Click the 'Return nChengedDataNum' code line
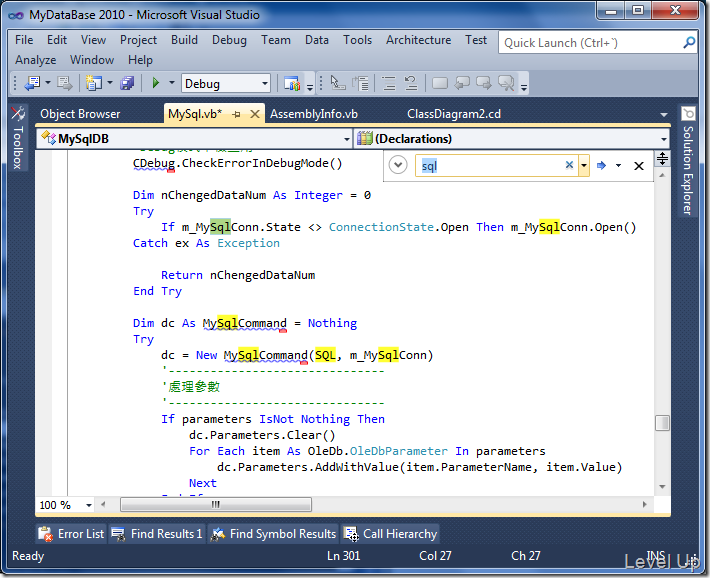 coord(238,275)
